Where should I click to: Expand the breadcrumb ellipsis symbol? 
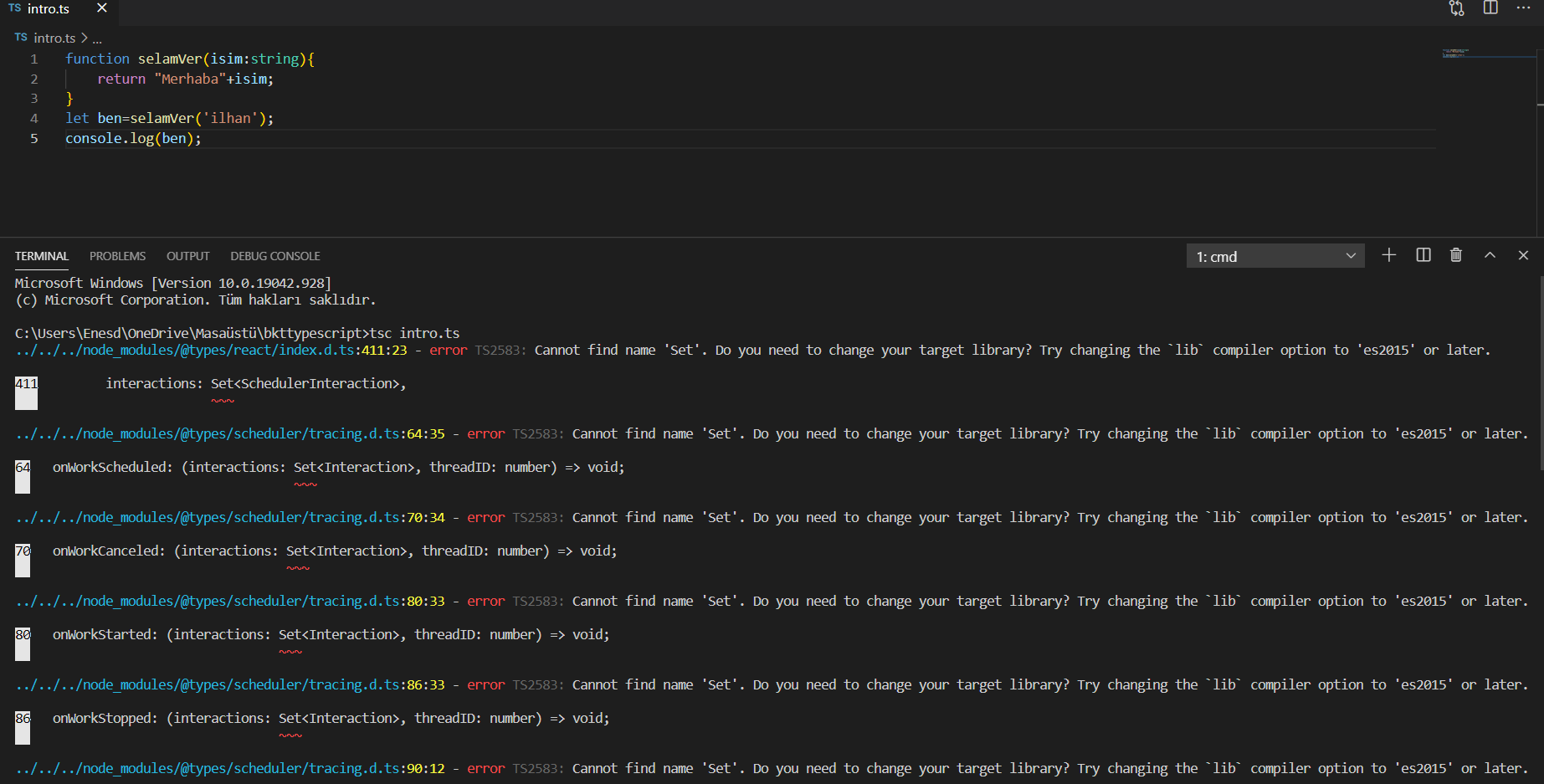97,38
